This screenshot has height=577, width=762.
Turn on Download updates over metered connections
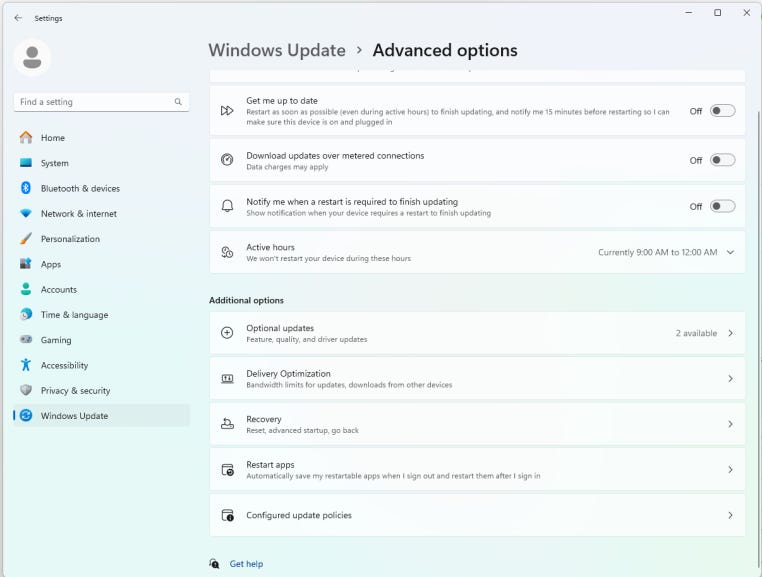pyautogui.click(x=722, y=160)
